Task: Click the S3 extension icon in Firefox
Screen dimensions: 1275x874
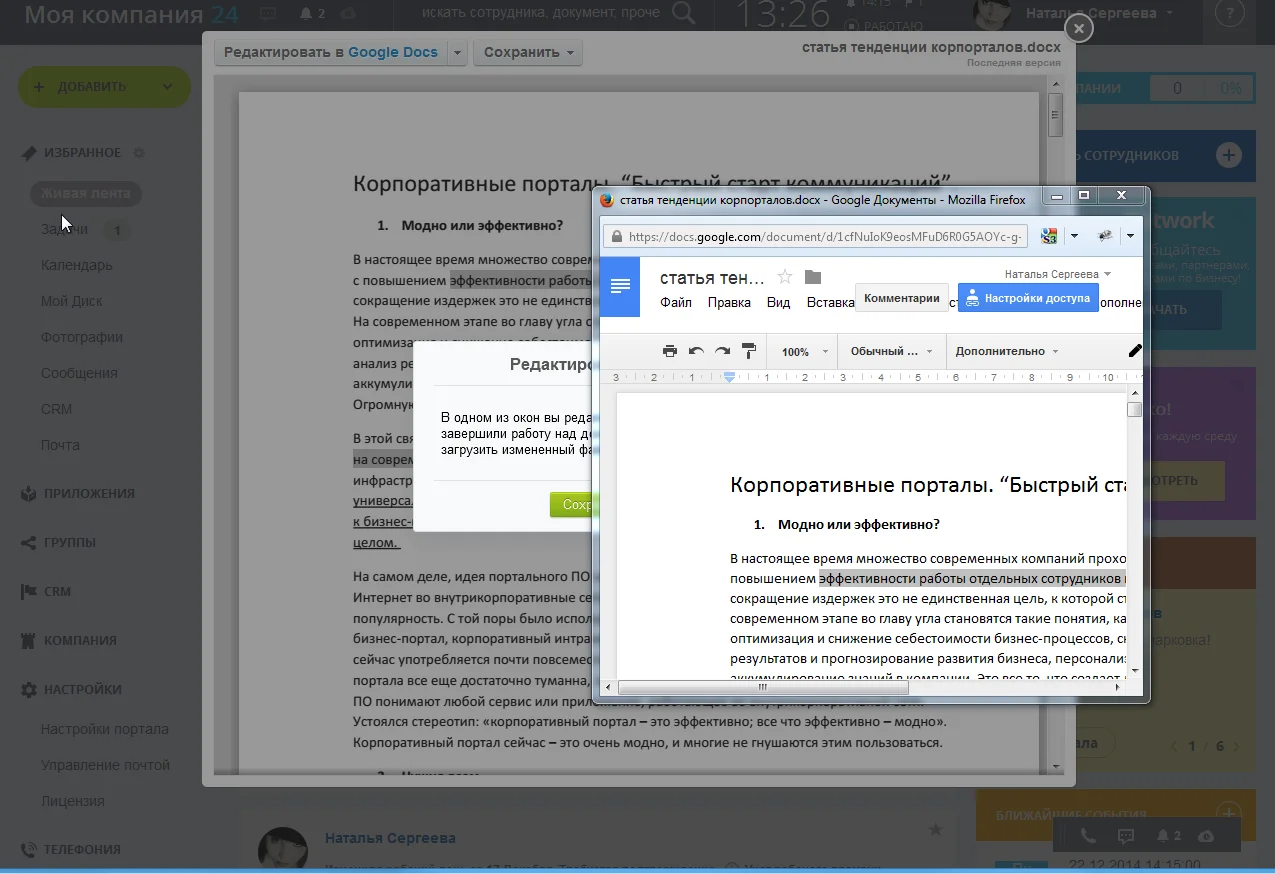Action: point(1049,237)
